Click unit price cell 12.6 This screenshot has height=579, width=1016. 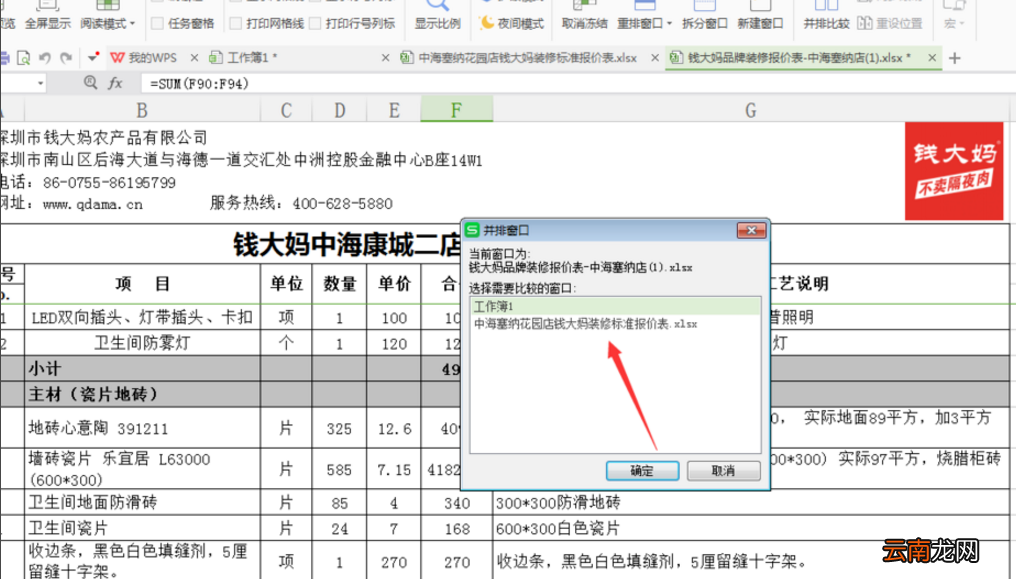pyautogui.click(x=394, y=428)
